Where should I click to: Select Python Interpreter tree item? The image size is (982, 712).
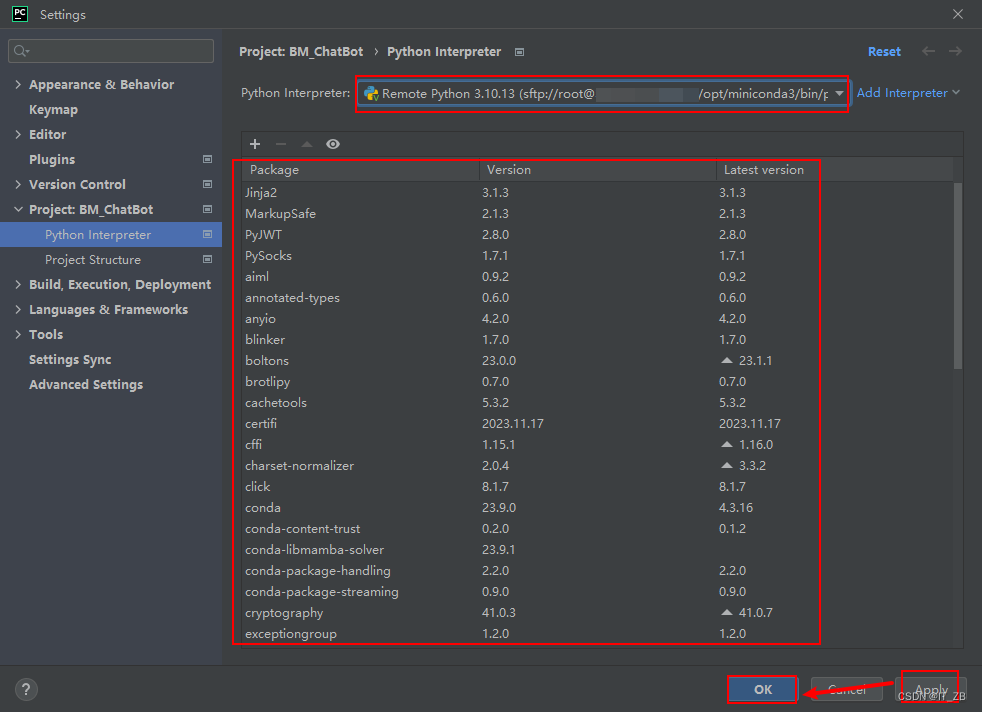111,235
